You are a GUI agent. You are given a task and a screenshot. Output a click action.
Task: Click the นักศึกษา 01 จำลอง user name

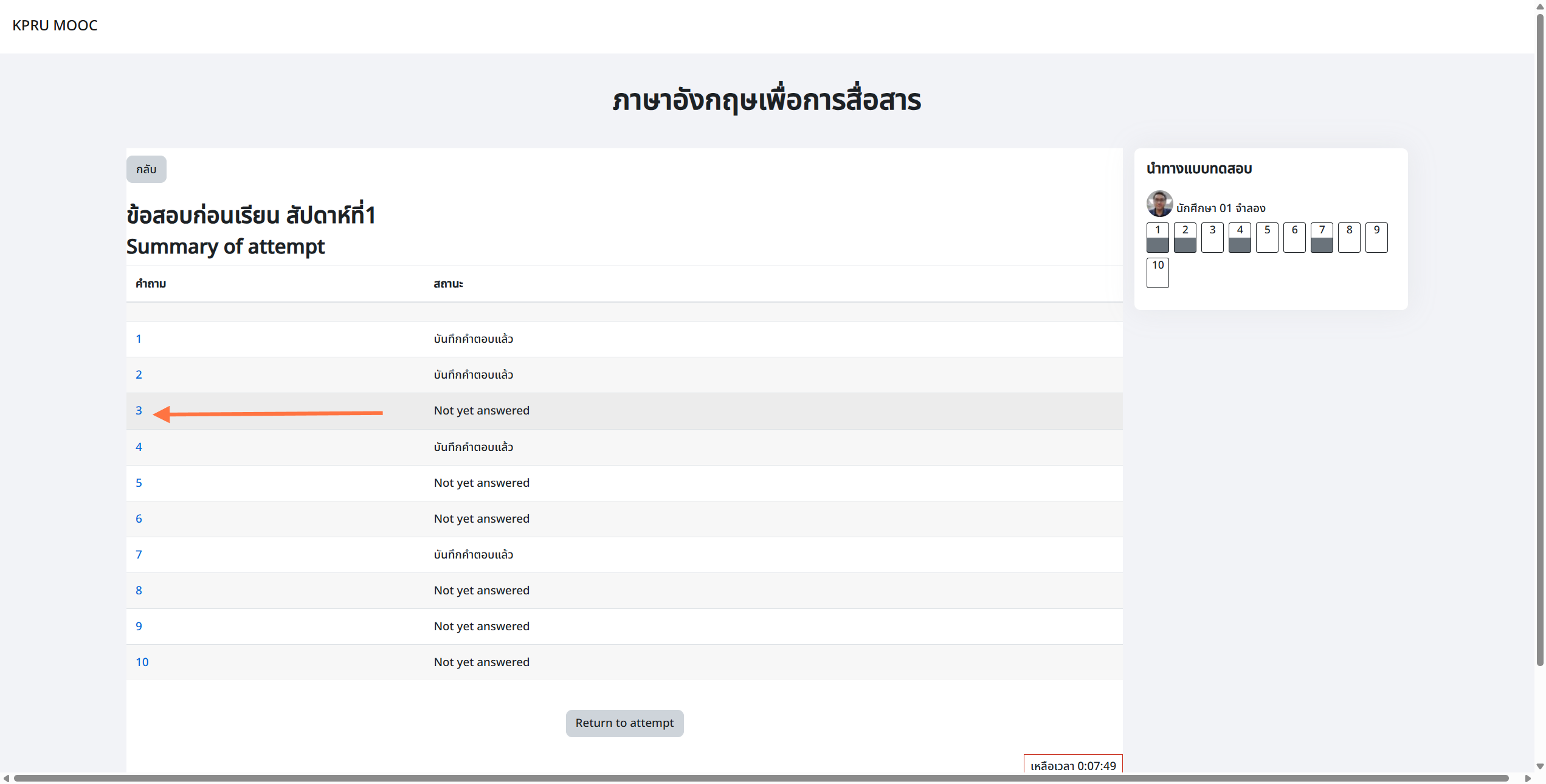click(x=1221, y=208)
